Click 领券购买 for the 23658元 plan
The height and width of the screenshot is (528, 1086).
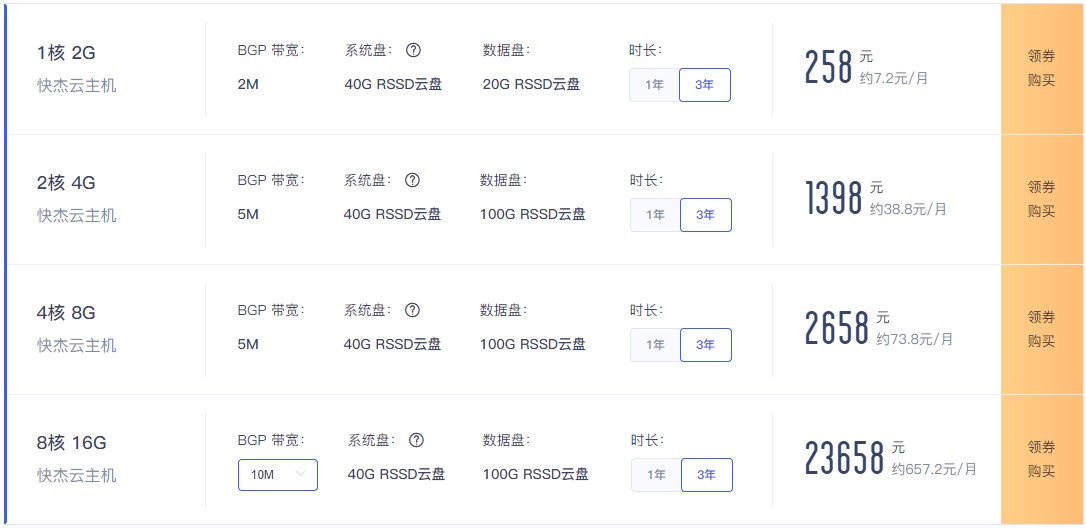pyautogui.click(x=1041, y=459)
